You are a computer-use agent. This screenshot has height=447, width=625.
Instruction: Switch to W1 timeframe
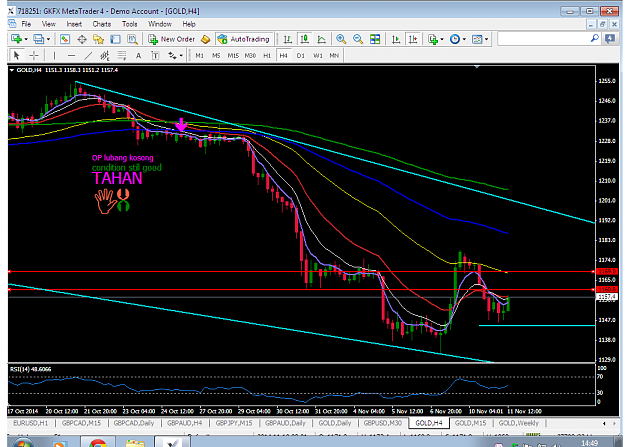click(x=318, y=56)
